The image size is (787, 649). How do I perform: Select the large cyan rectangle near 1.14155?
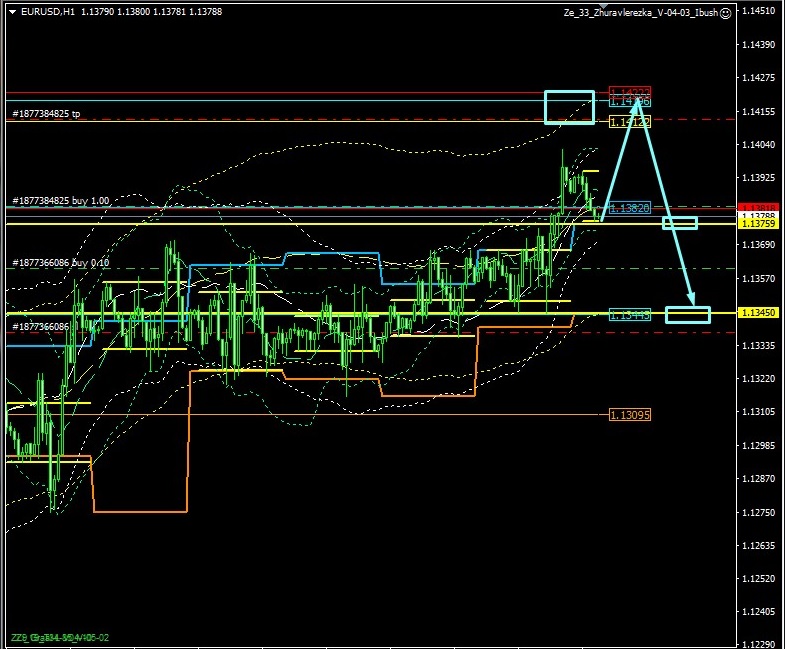[569, 107]
